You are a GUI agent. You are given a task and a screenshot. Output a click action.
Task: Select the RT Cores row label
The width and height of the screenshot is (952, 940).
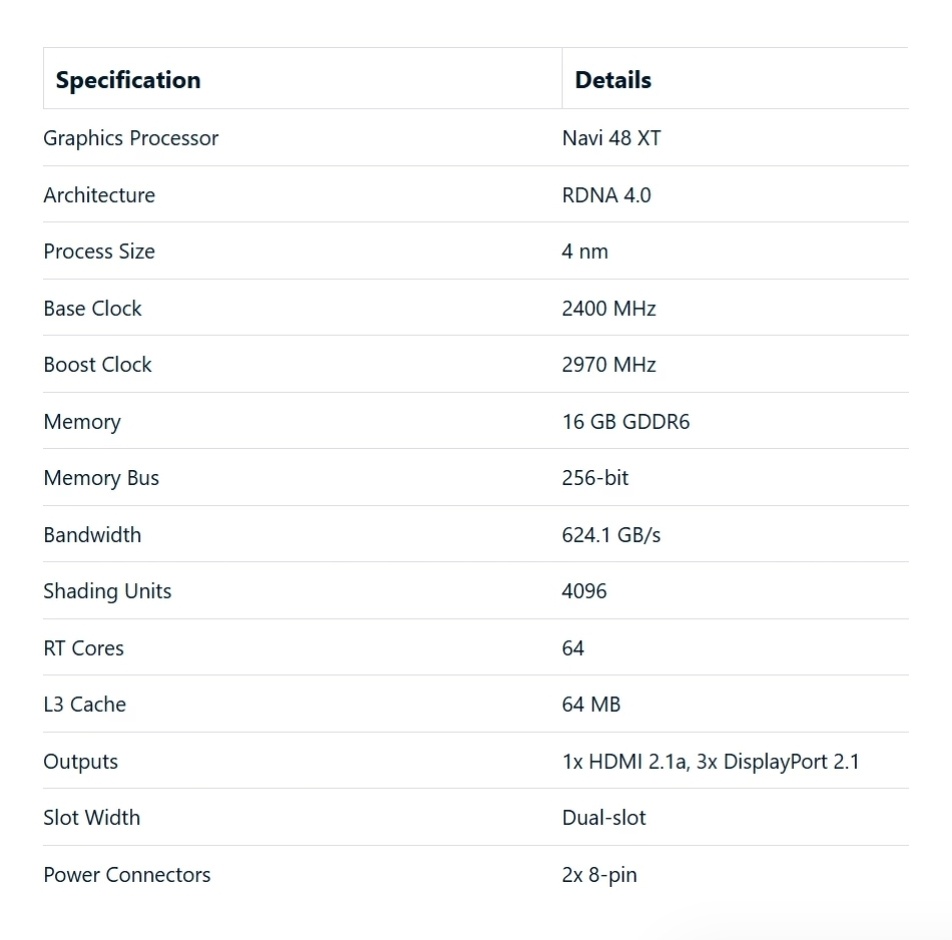83,648
